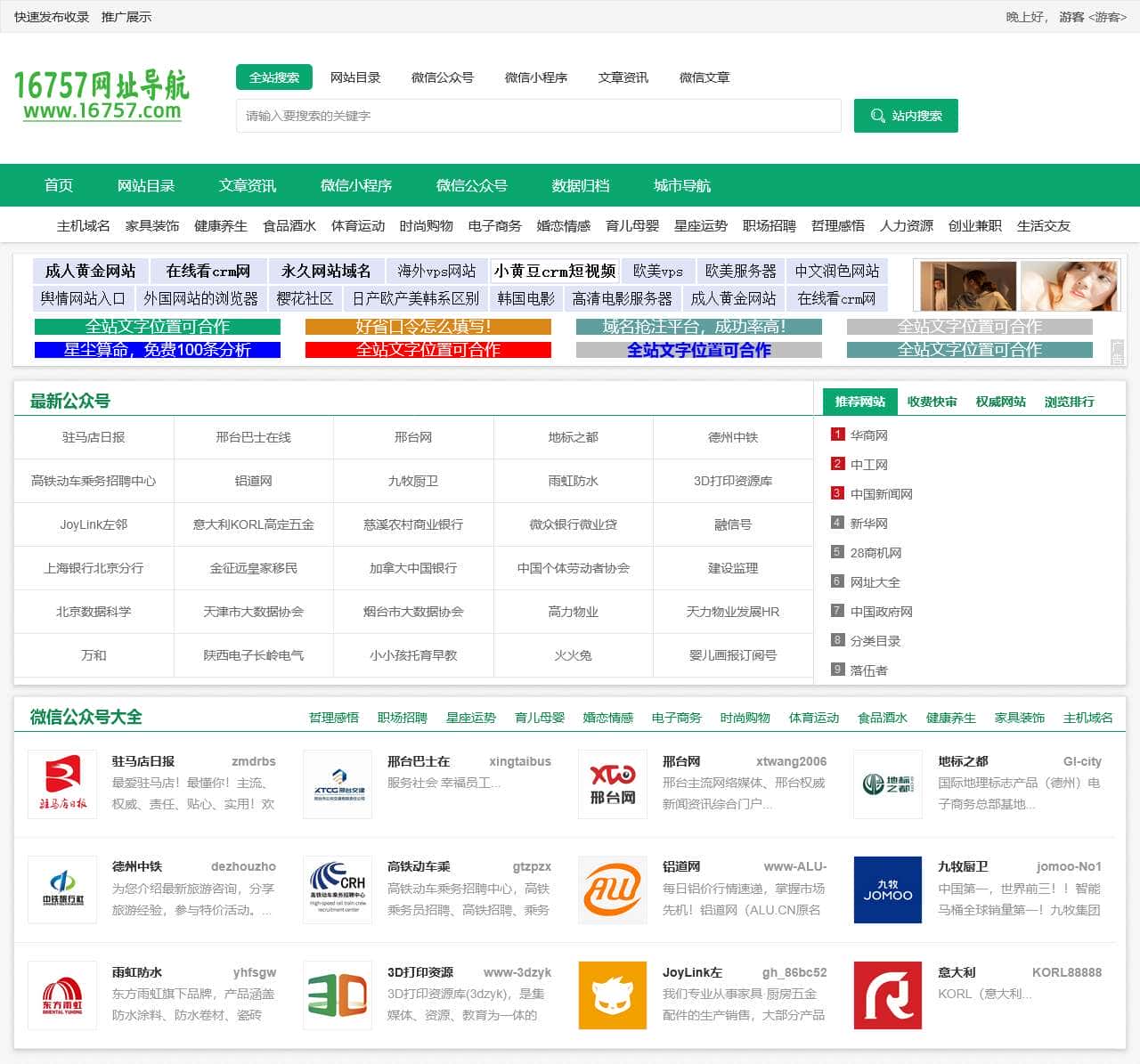Click the green 地标之都 logo
The width and height of the screenshot is (1140, 1064).
(887, 784)
